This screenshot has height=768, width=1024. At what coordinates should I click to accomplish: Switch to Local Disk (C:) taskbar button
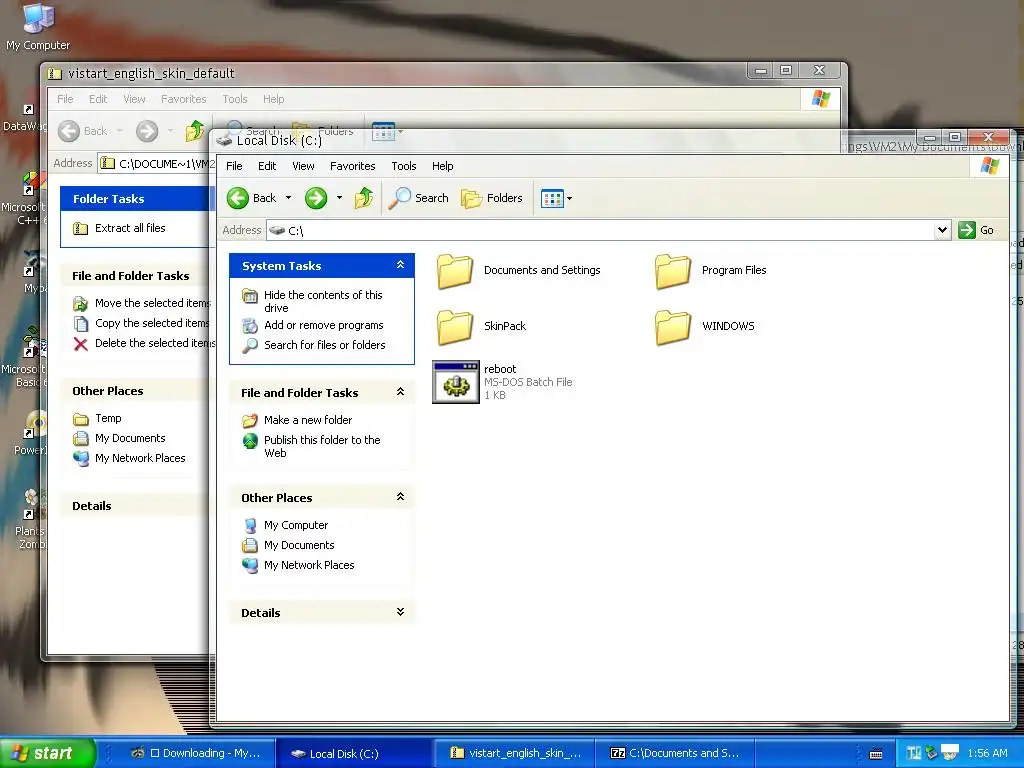point(353,753)
